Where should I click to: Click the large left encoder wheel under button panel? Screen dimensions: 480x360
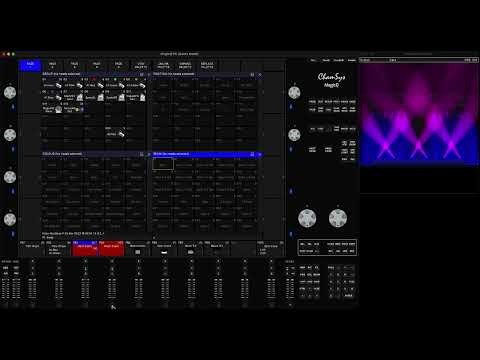[307, 218]
